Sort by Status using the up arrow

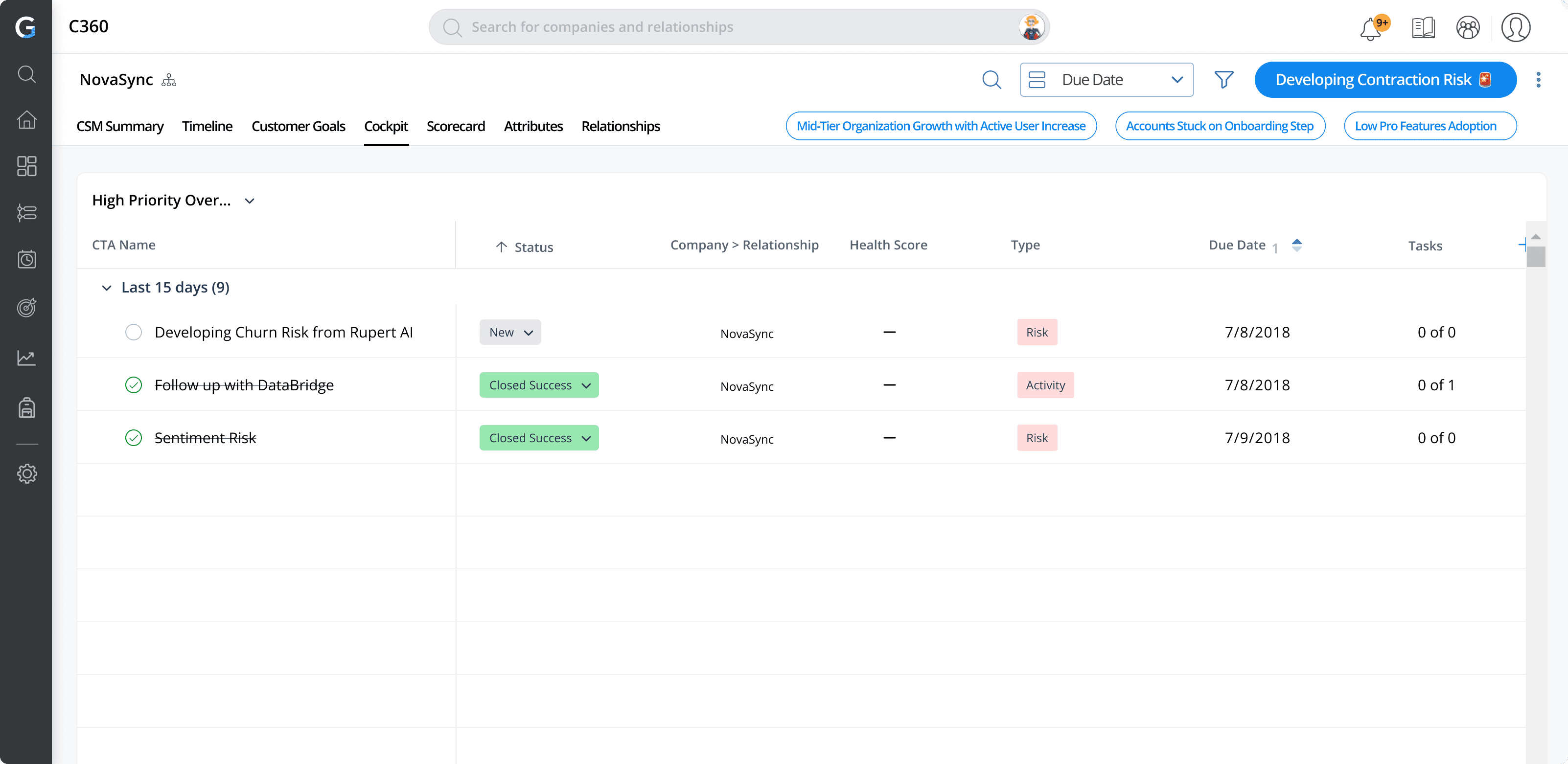[x=501, y=247]
